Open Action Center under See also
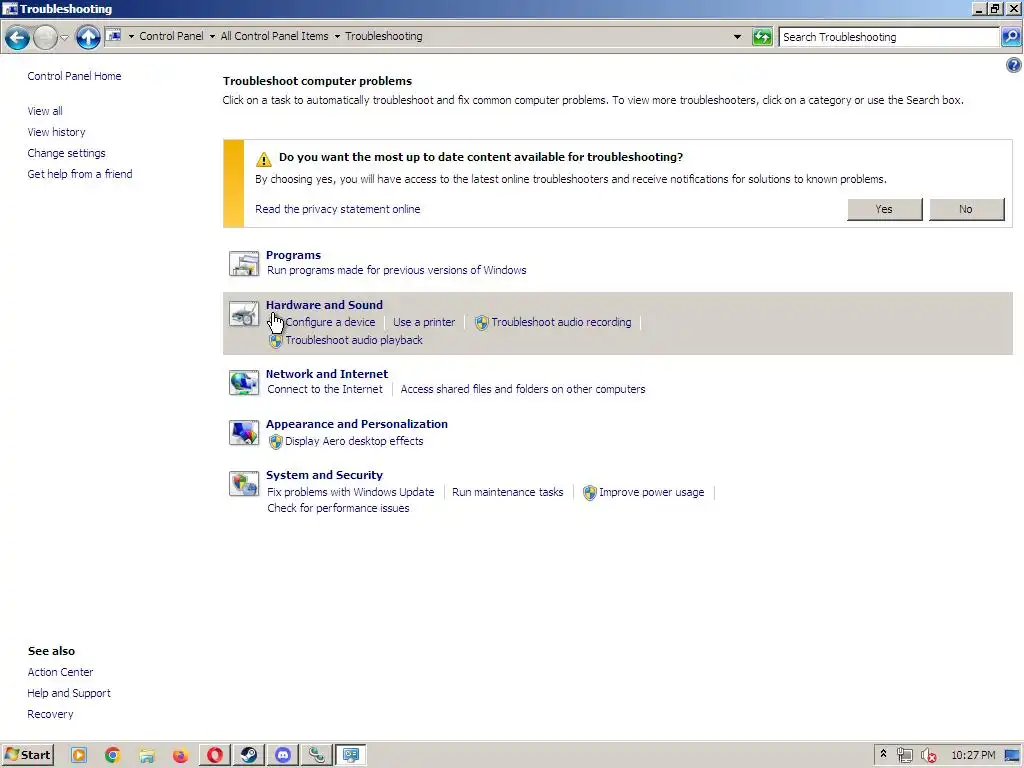This screenshot has height=768, width=1024. click(x=60, y=672)
